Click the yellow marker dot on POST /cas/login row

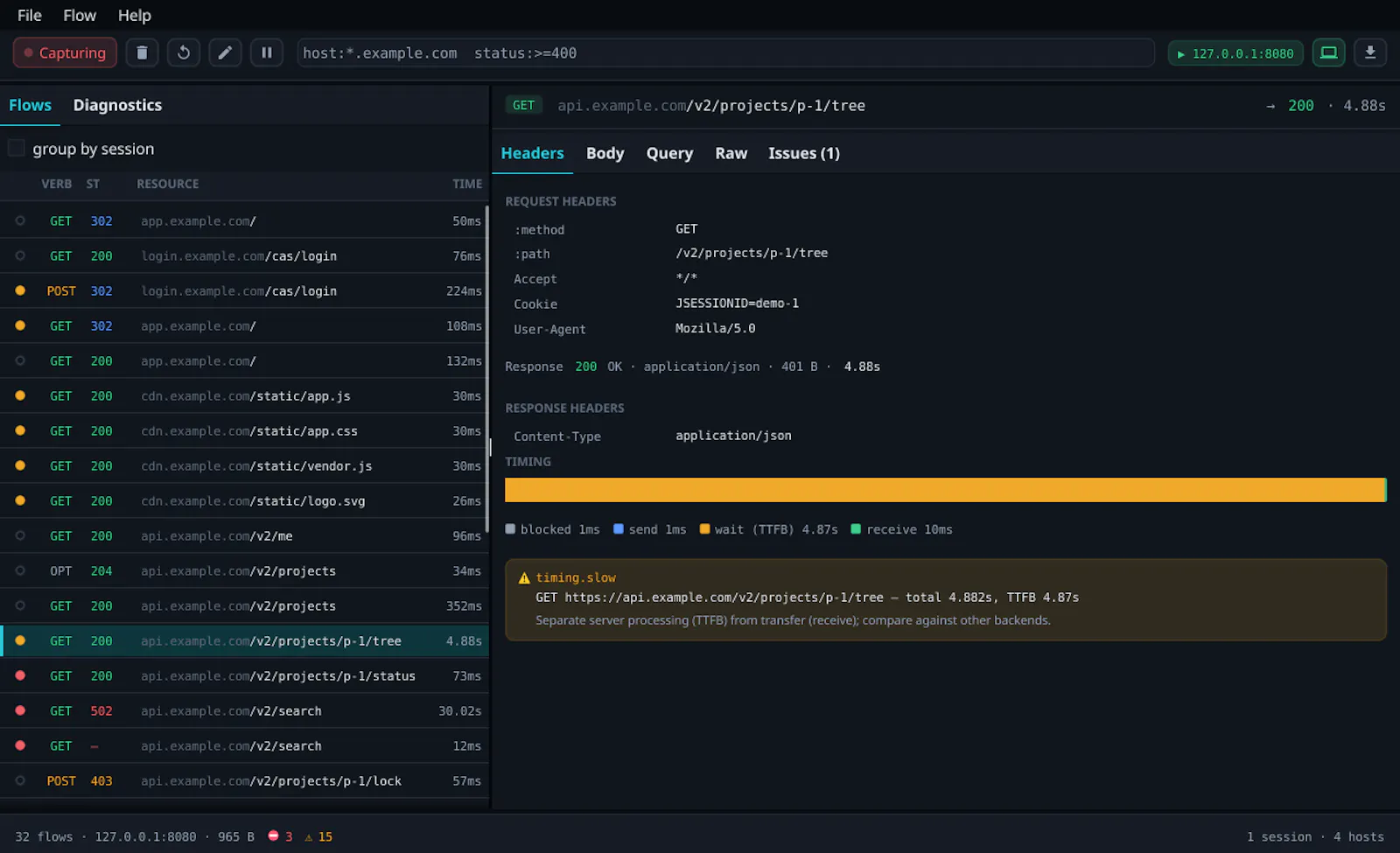(20, 290)
